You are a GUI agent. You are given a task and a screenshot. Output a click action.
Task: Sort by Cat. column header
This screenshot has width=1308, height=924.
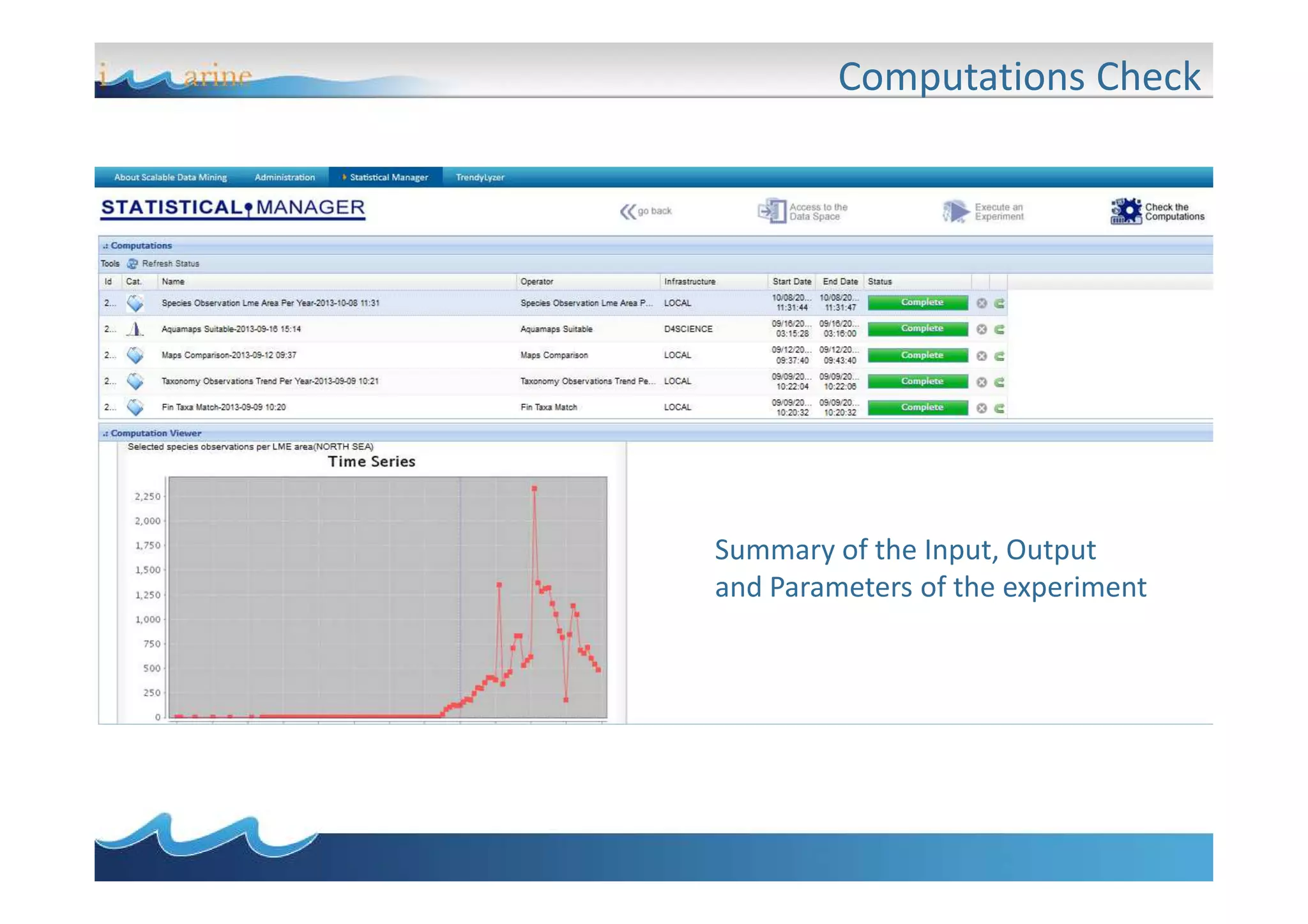(139, 282)
